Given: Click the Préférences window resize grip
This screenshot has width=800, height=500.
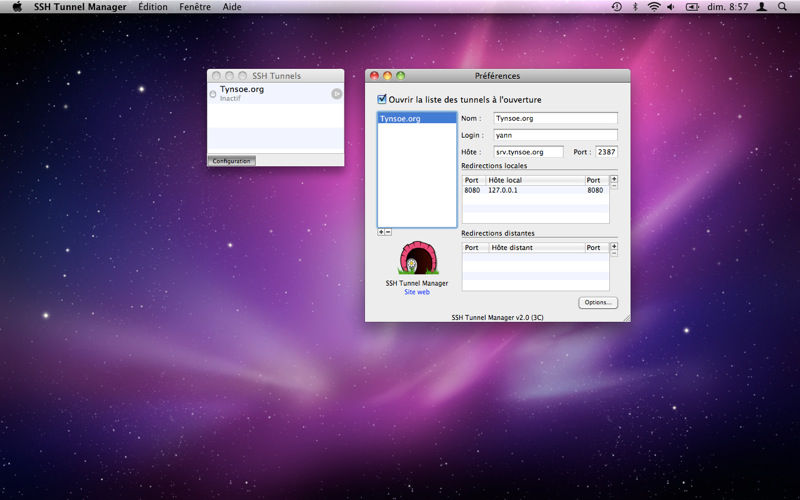Looking at the screenshot, I should (627, 318).
